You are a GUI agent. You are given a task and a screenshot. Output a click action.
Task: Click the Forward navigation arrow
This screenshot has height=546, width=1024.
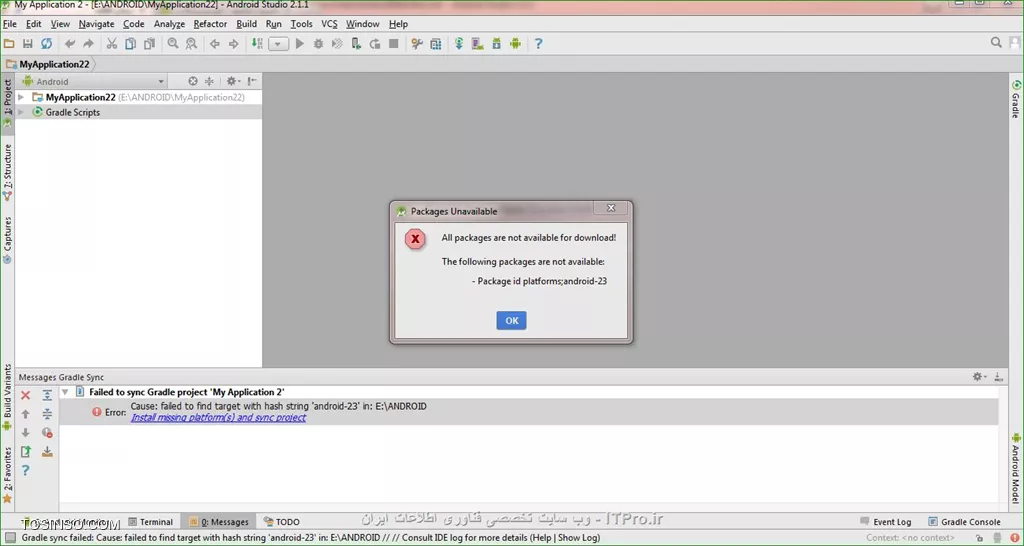point(233,44)
